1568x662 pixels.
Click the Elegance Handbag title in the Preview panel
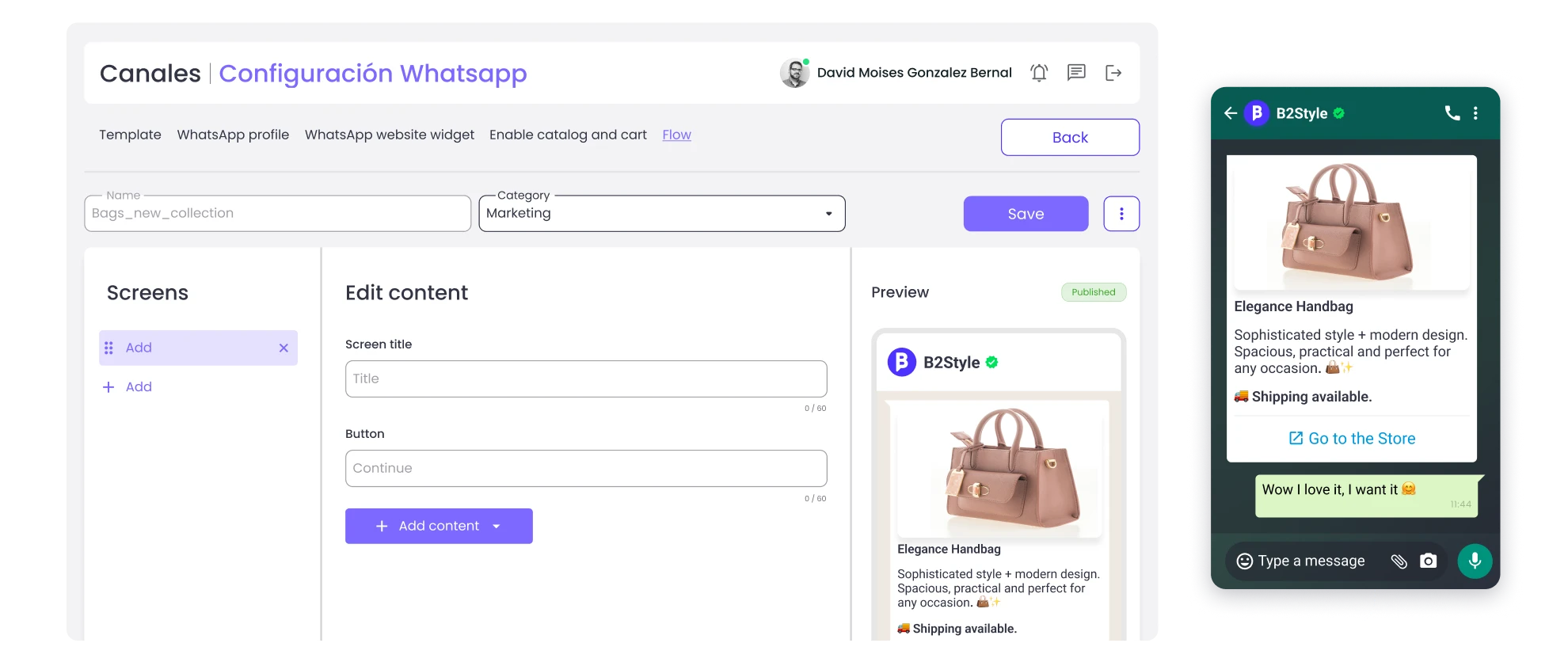click(949, 550)
